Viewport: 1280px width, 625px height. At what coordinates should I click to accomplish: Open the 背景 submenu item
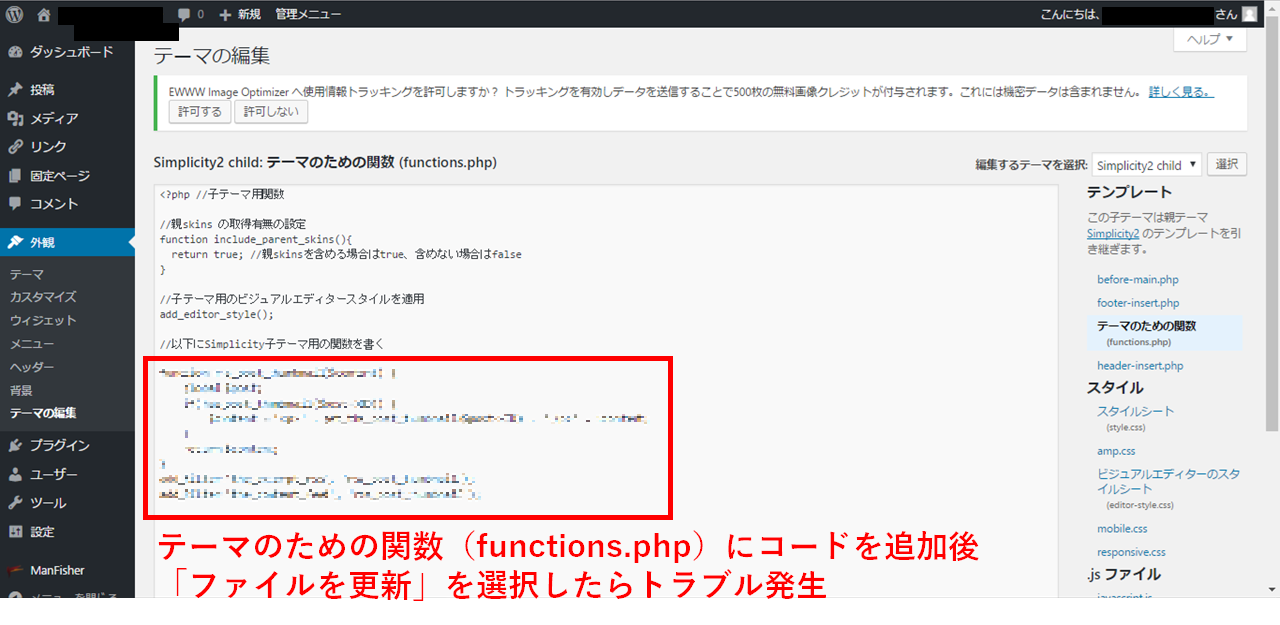[21, 390]
